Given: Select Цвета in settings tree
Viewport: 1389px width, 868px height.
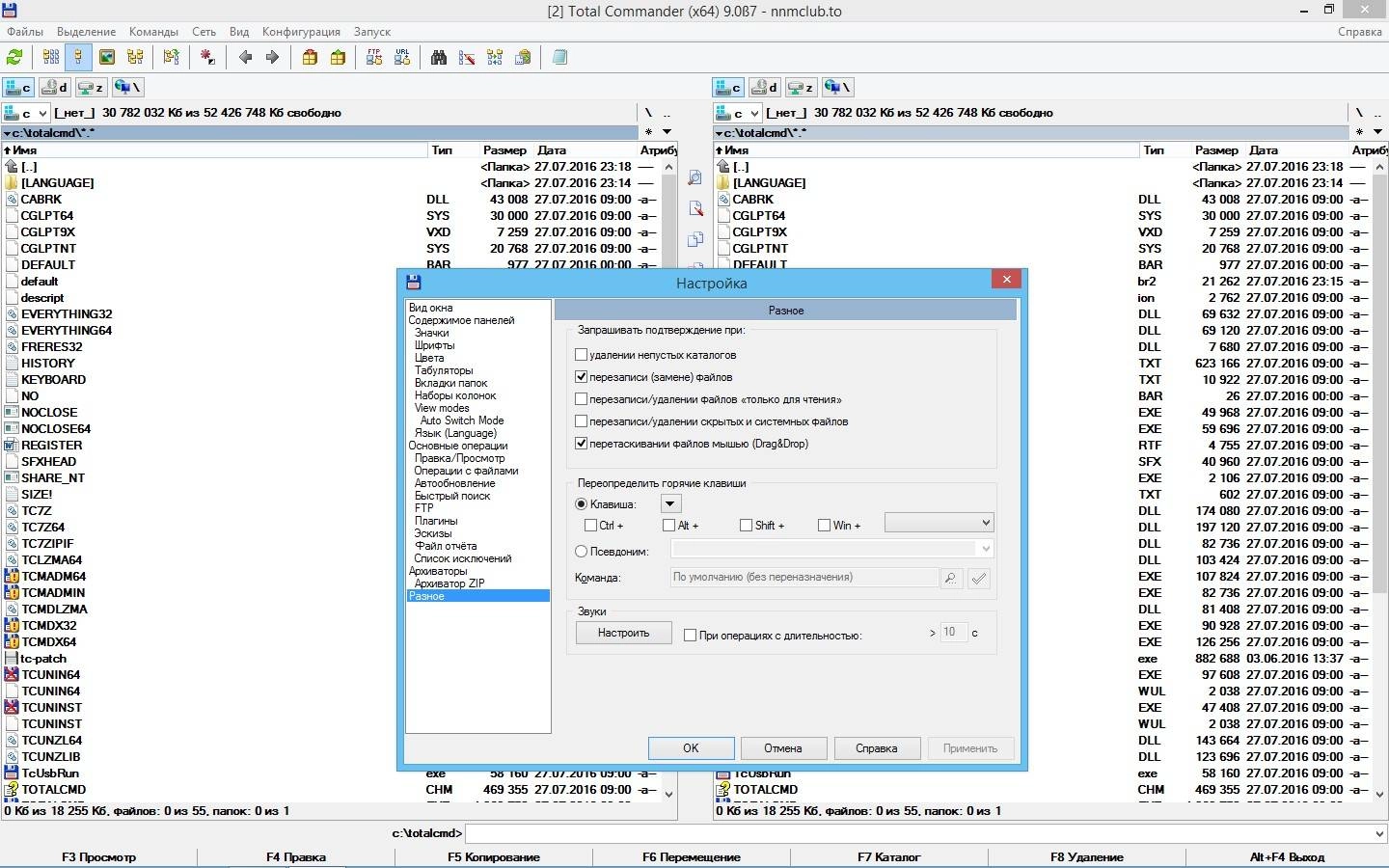Looking at the screenshot, I should point(429,358).
